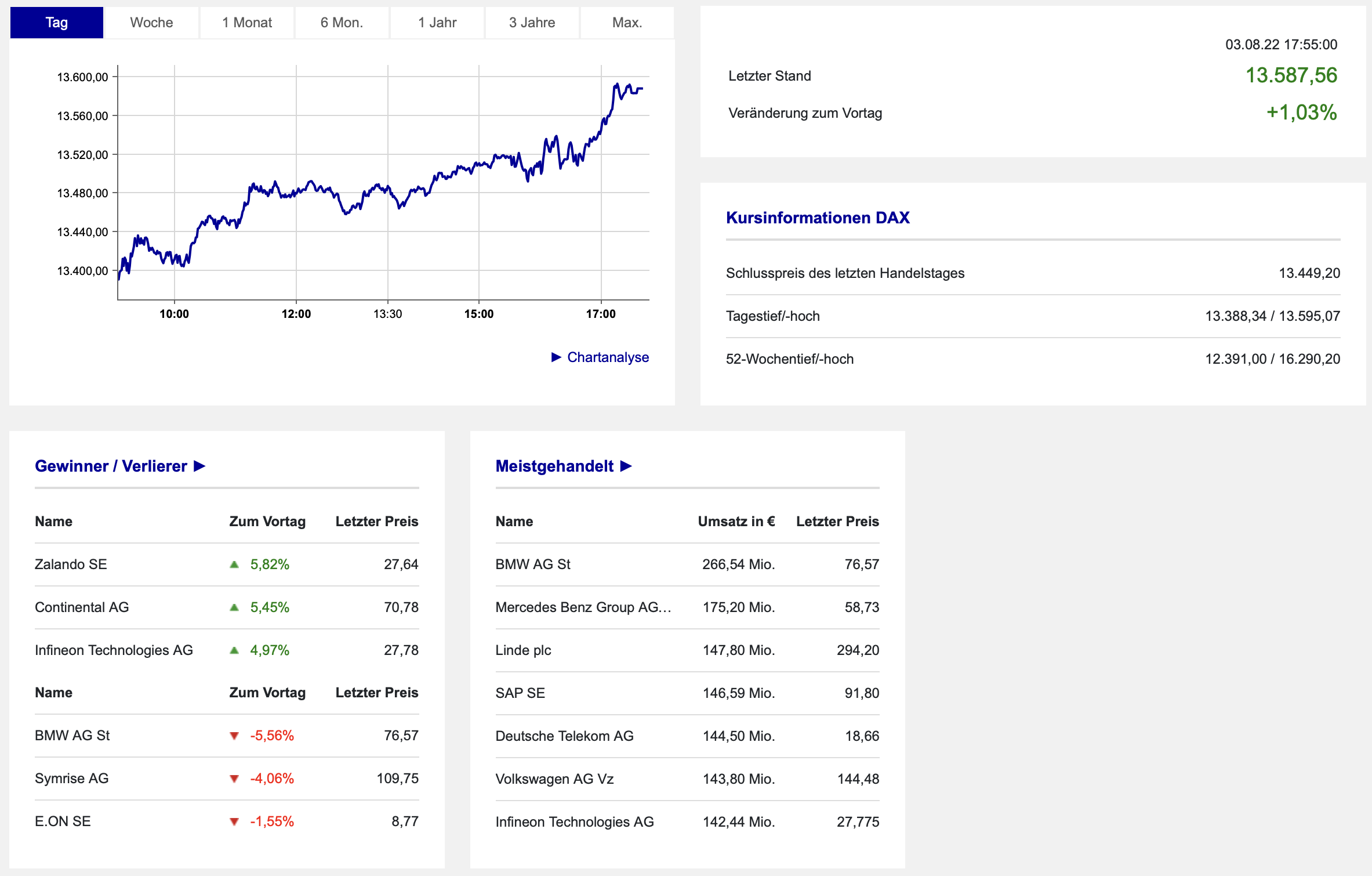Click last price 18,66 for Deutsche Telekom AG

862,736
